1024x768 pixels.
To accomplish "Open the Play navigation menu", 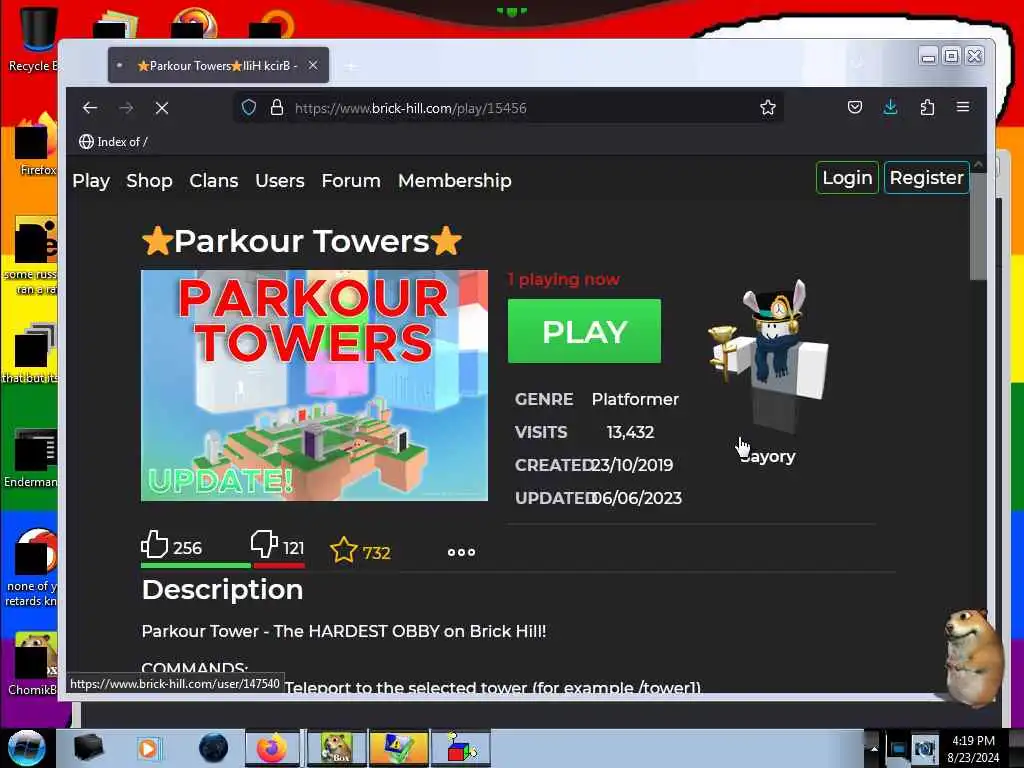I will click(91, 181).
